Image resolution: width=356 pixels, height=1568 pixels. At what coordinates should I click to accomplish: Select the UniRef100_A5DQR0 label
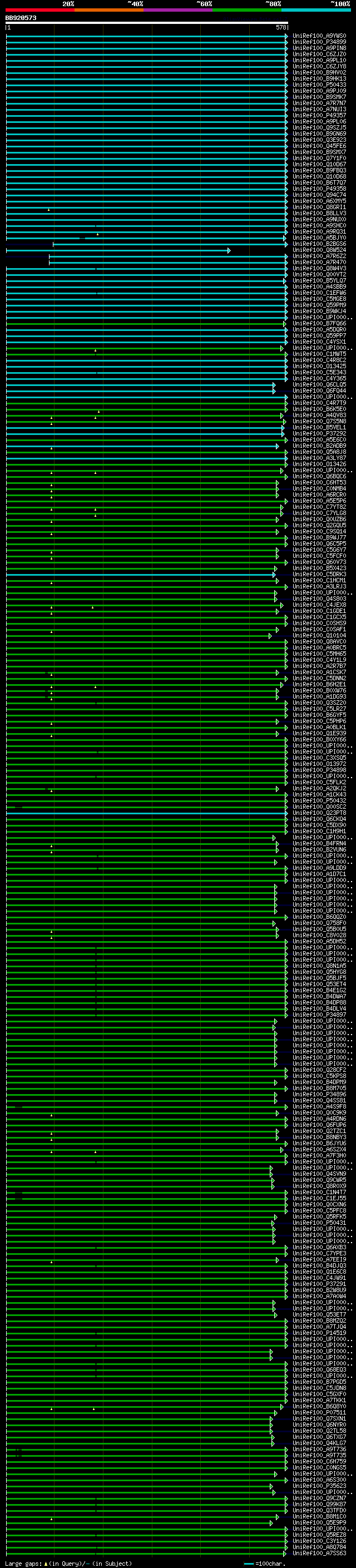[319, 329]
